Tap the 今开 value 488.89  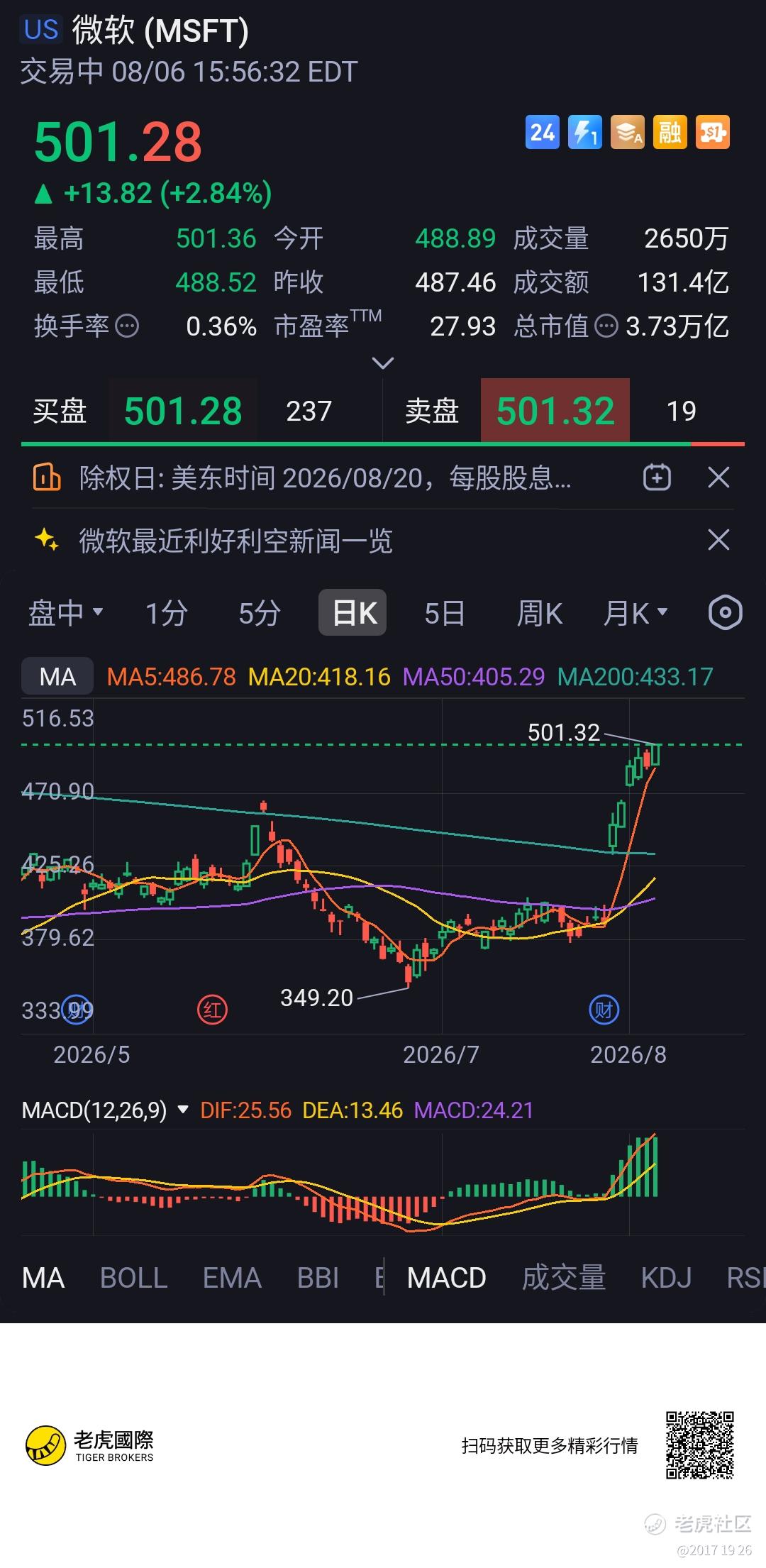[455, 238]
